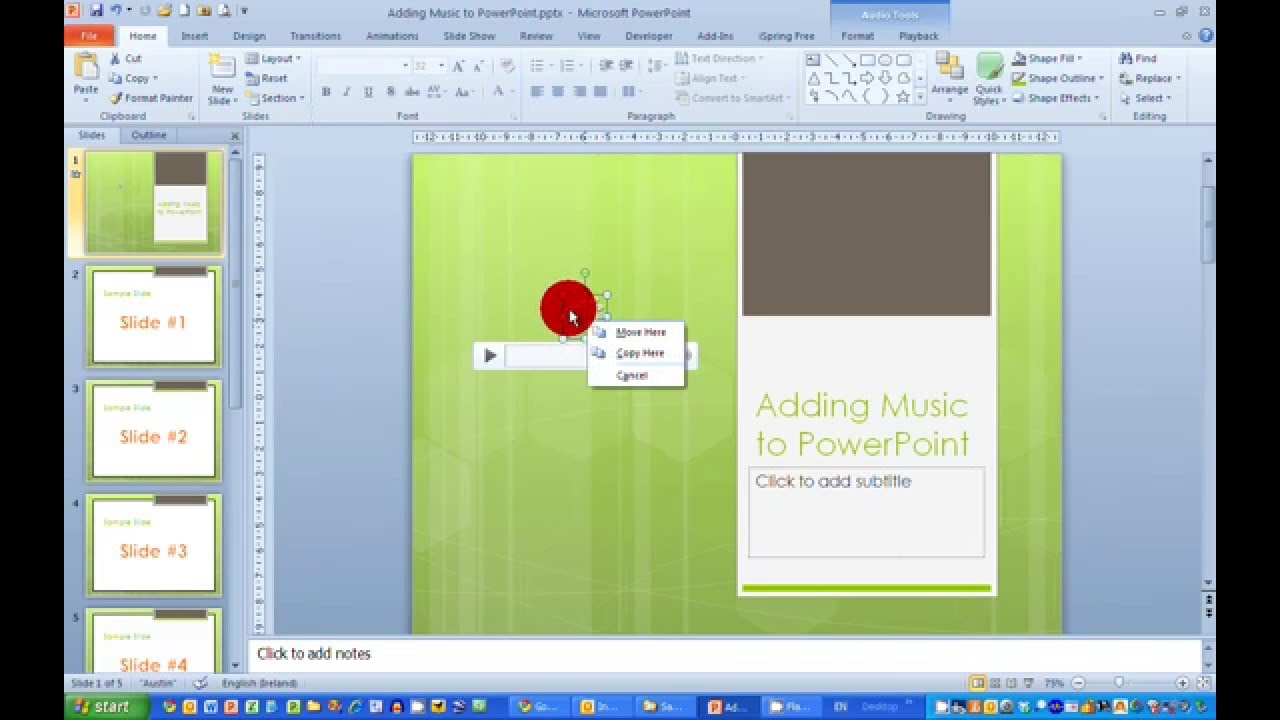This screenshot has height=720, width=1280.
Task: Open the Font Size dropdown
Action: 440,63
